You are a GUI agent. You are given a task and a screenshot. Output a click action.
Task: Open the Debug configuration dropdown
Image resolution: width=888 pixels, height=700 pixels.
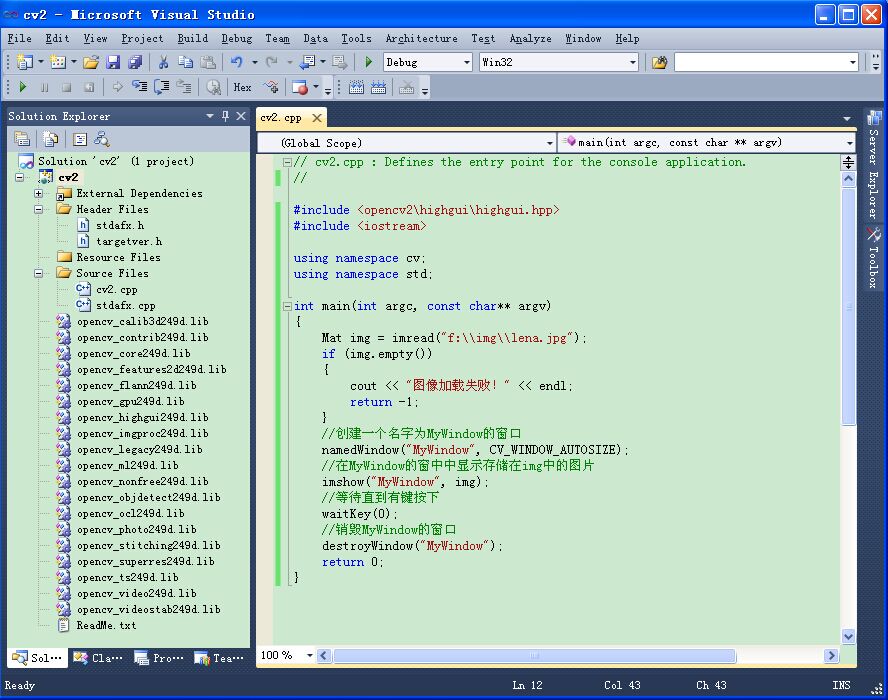[x=467, y=62]
